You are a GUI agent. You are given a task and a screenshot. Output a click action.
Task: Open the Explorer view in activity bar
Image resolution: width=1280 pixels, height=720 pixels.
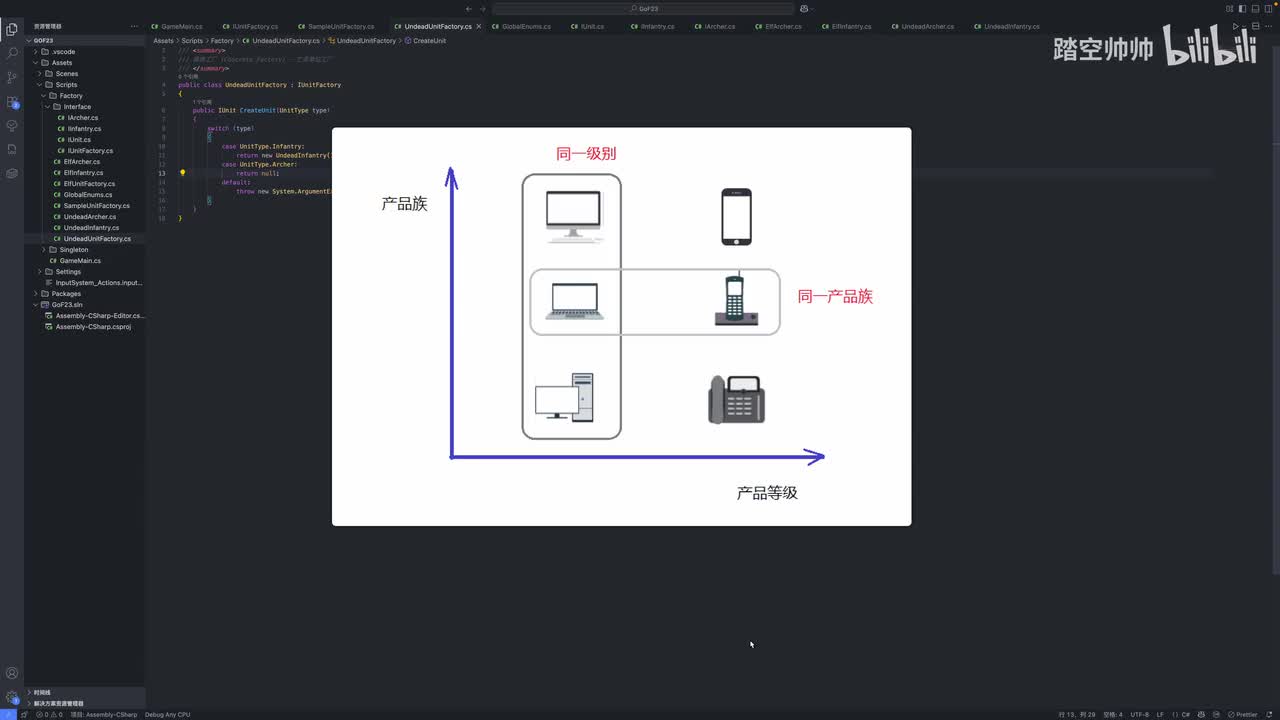coord(12,29)
